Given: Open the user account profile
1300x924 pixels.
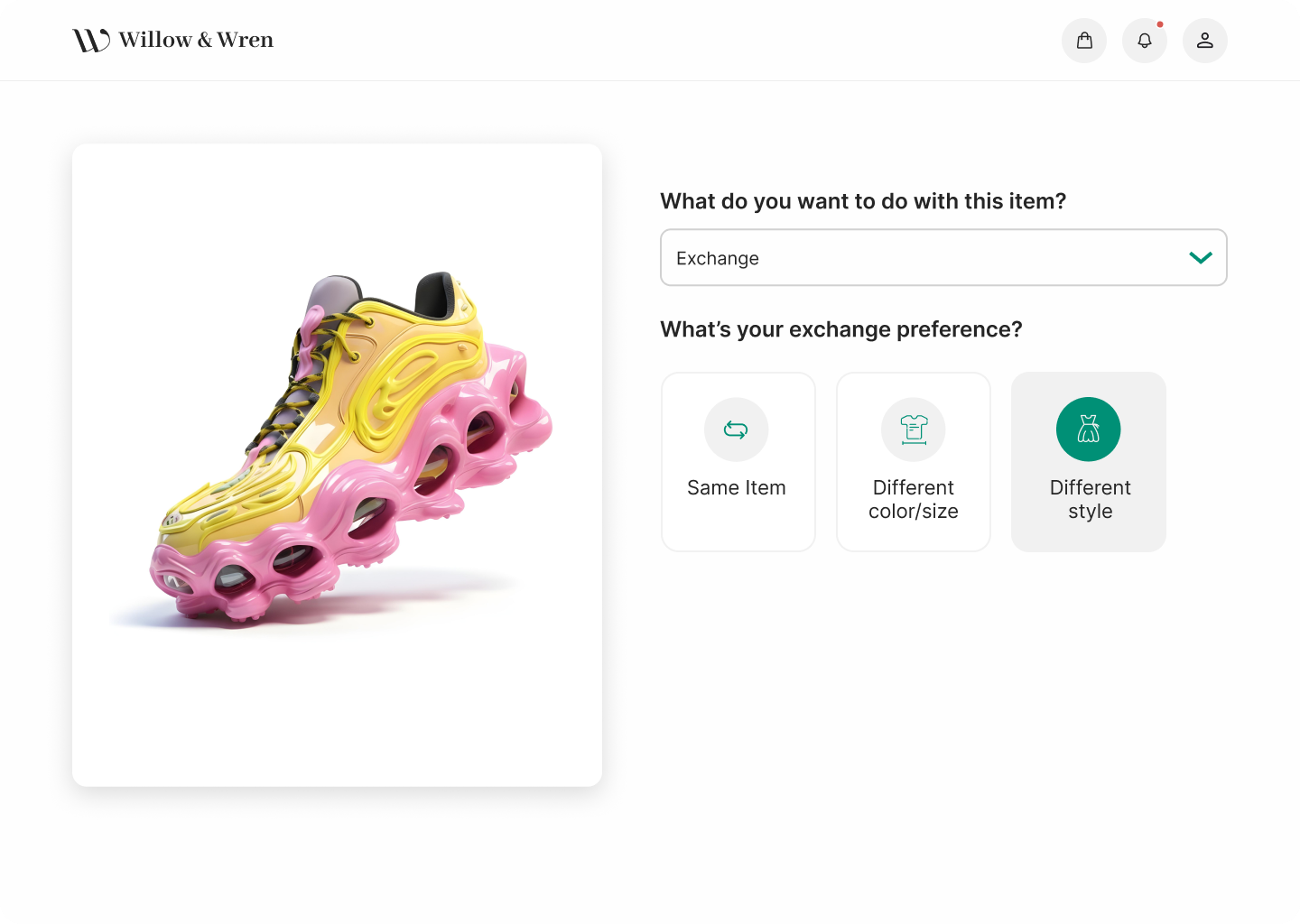Looking at the screenshot, I should pos(1205,41).
